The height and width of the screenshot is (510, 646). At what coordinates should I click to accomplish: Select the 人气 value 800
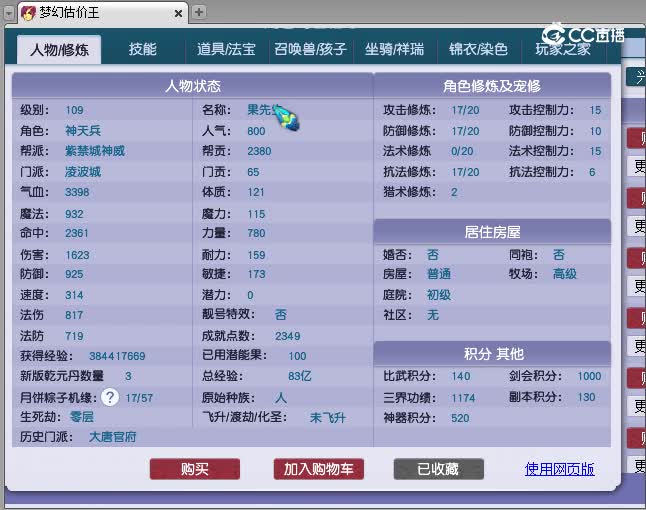tap(256, 131)
